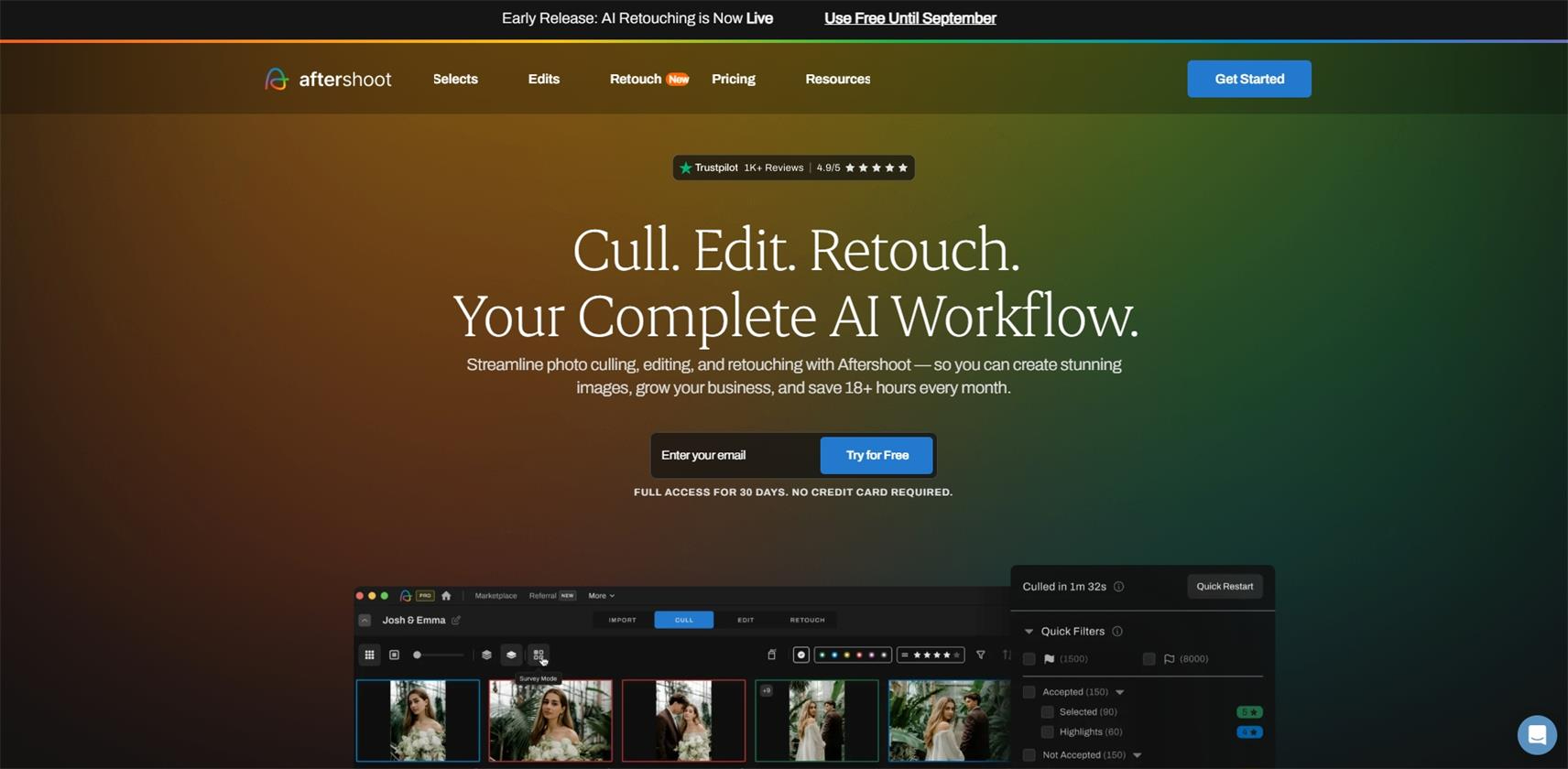Click the +9 stack badge on thumbnail
The image size is (1568, 769).
767,691
